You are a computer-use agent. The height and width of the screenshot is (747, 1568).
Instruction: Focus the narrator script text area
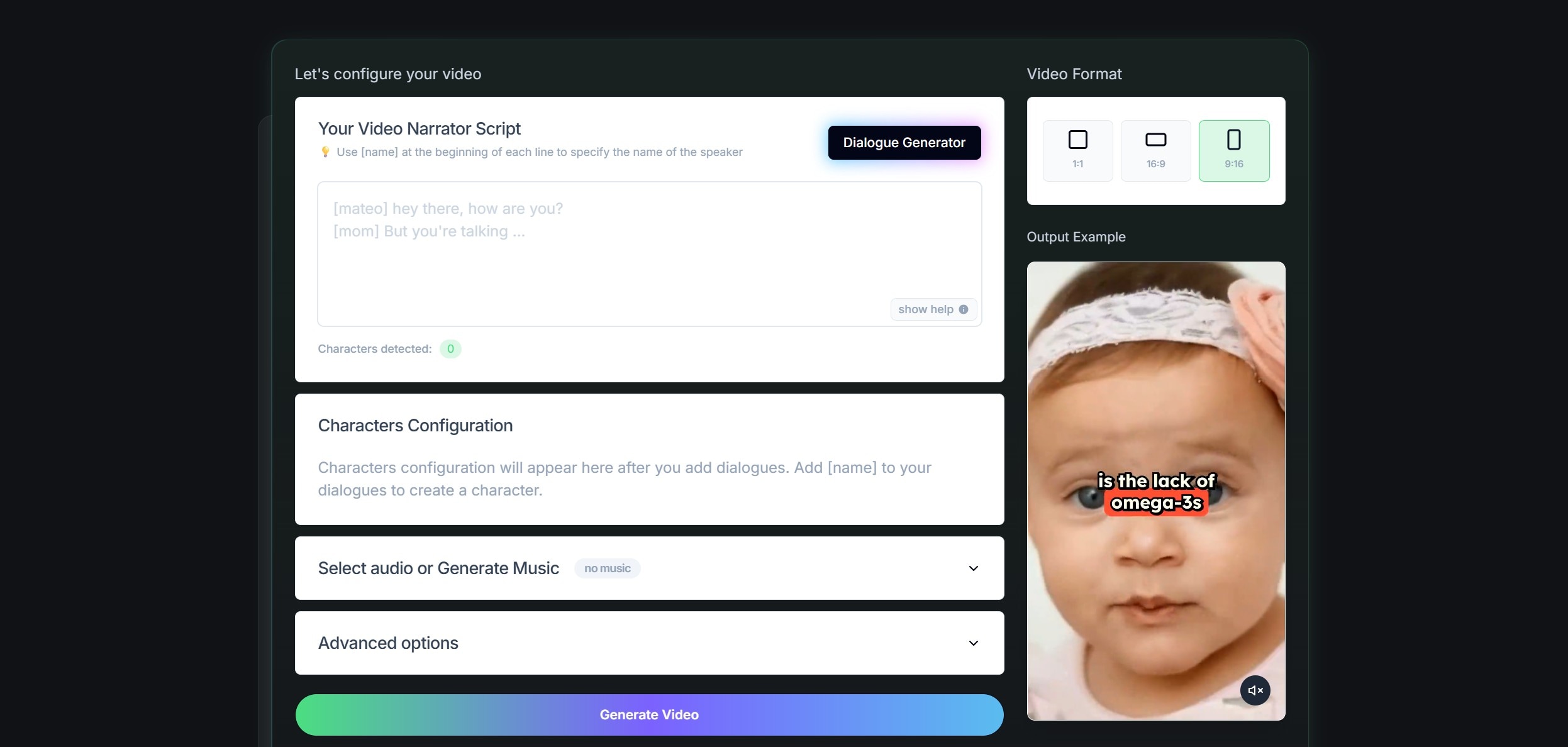click(x=649, y=254)
